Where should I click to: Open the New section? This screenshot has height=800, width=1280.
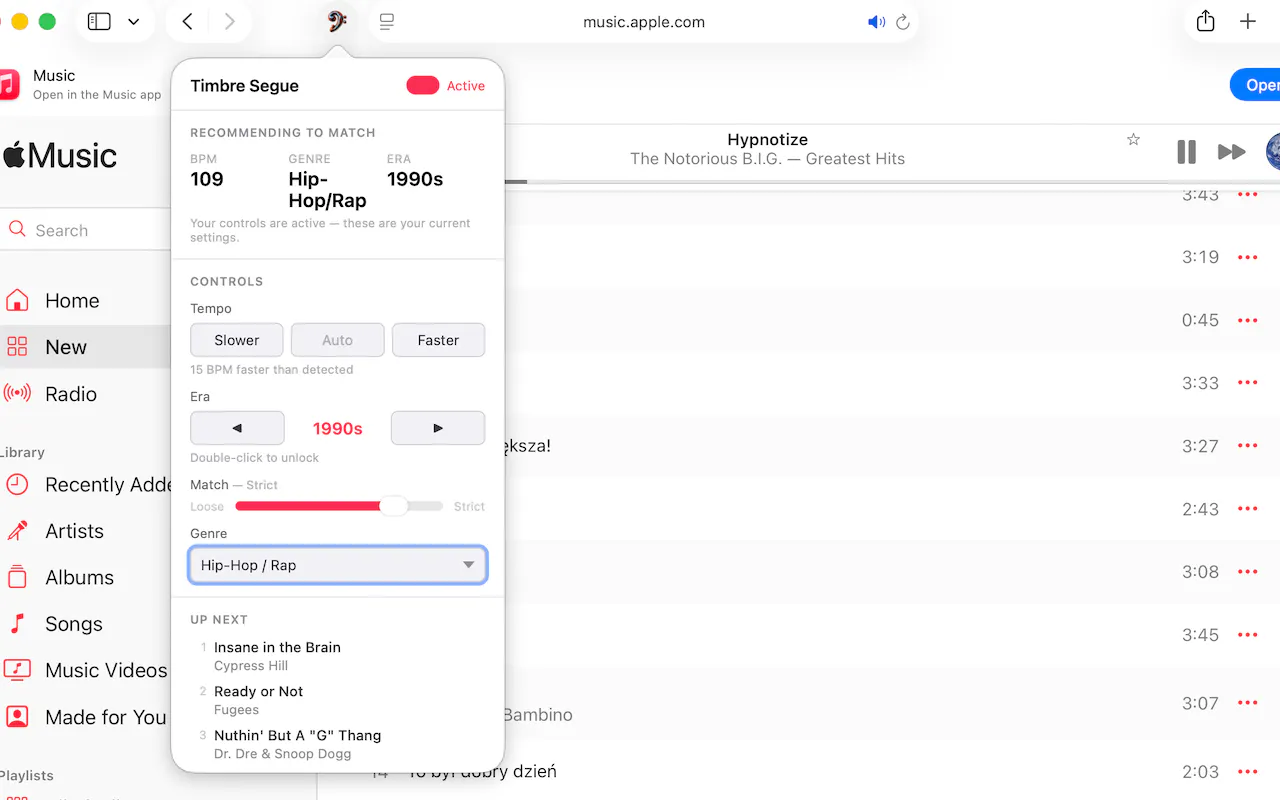66,347
